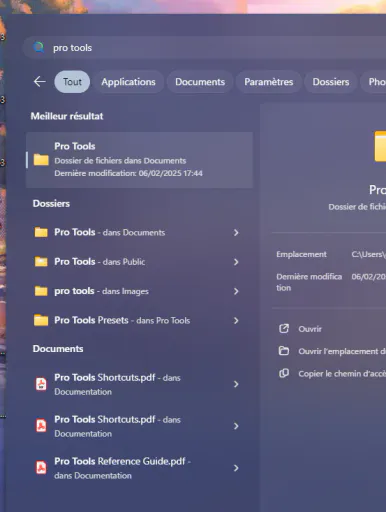
Task: Select the Tout filter tab
Action: coord(72,82)
